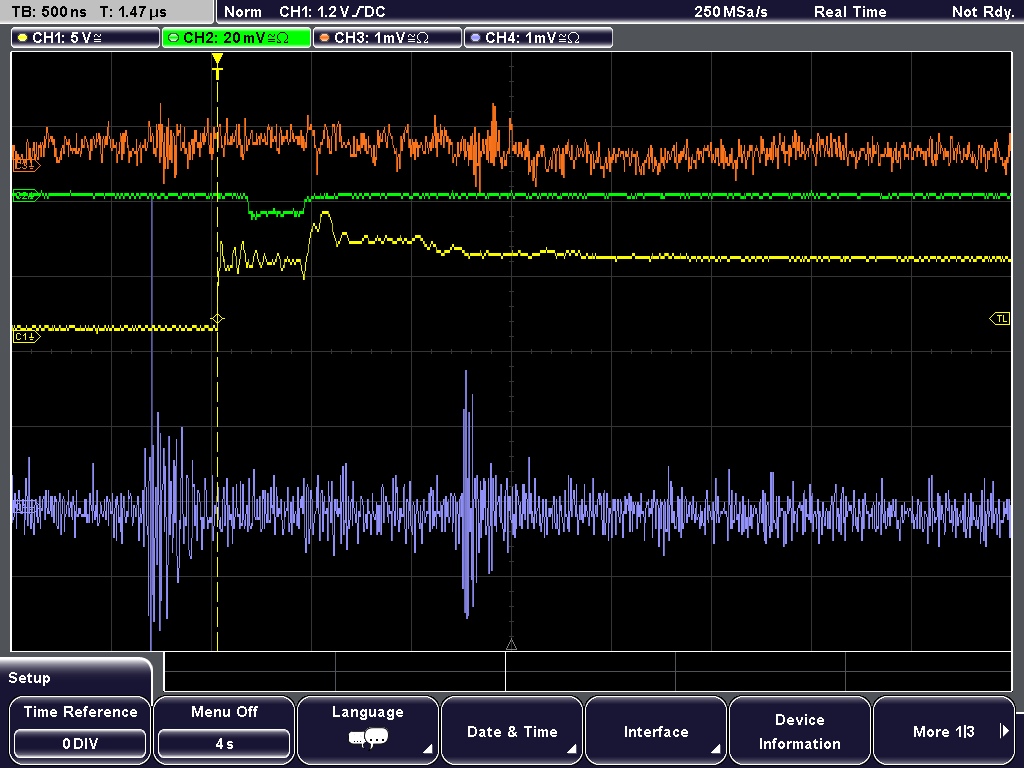The height and width of the screenshot is (768, 1024).
Task: Click the Norm trigger mode label
Action: pyautogui.click(x=243, y=12)
